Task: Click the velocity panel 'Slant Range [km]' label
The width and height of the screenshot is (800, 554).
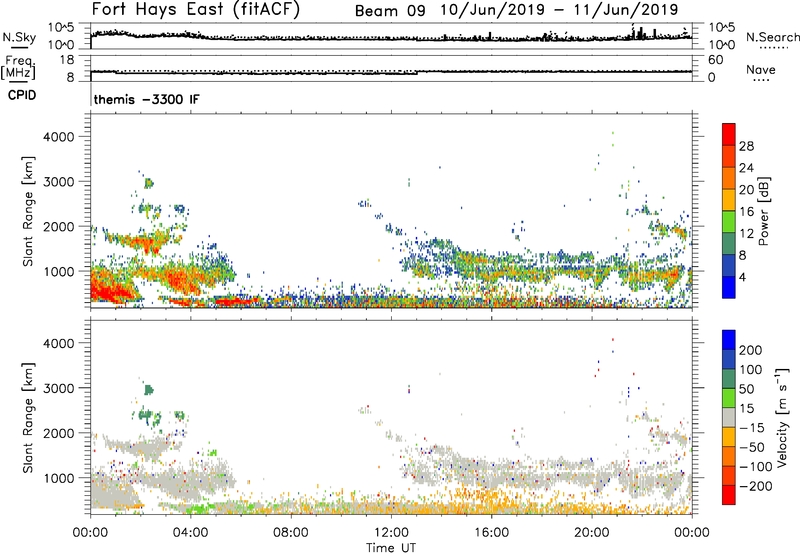Action: tap(28, 417)
